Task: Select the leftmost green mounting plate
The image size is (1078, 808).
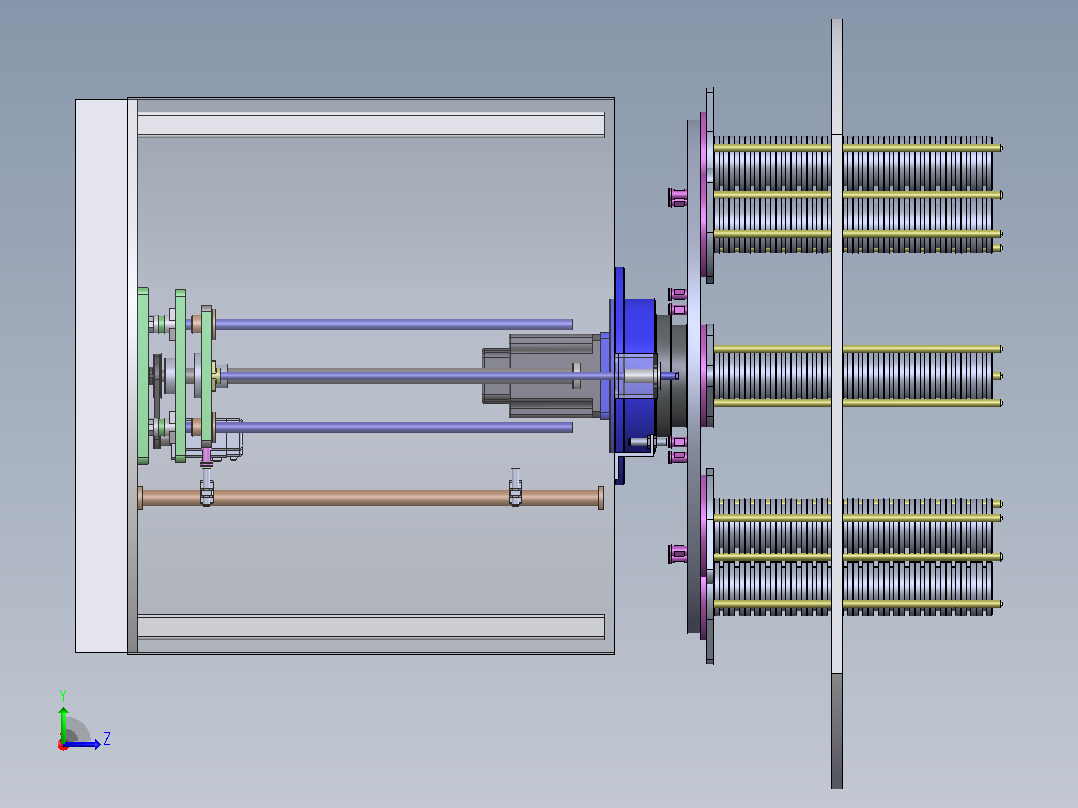Action: 143,375
